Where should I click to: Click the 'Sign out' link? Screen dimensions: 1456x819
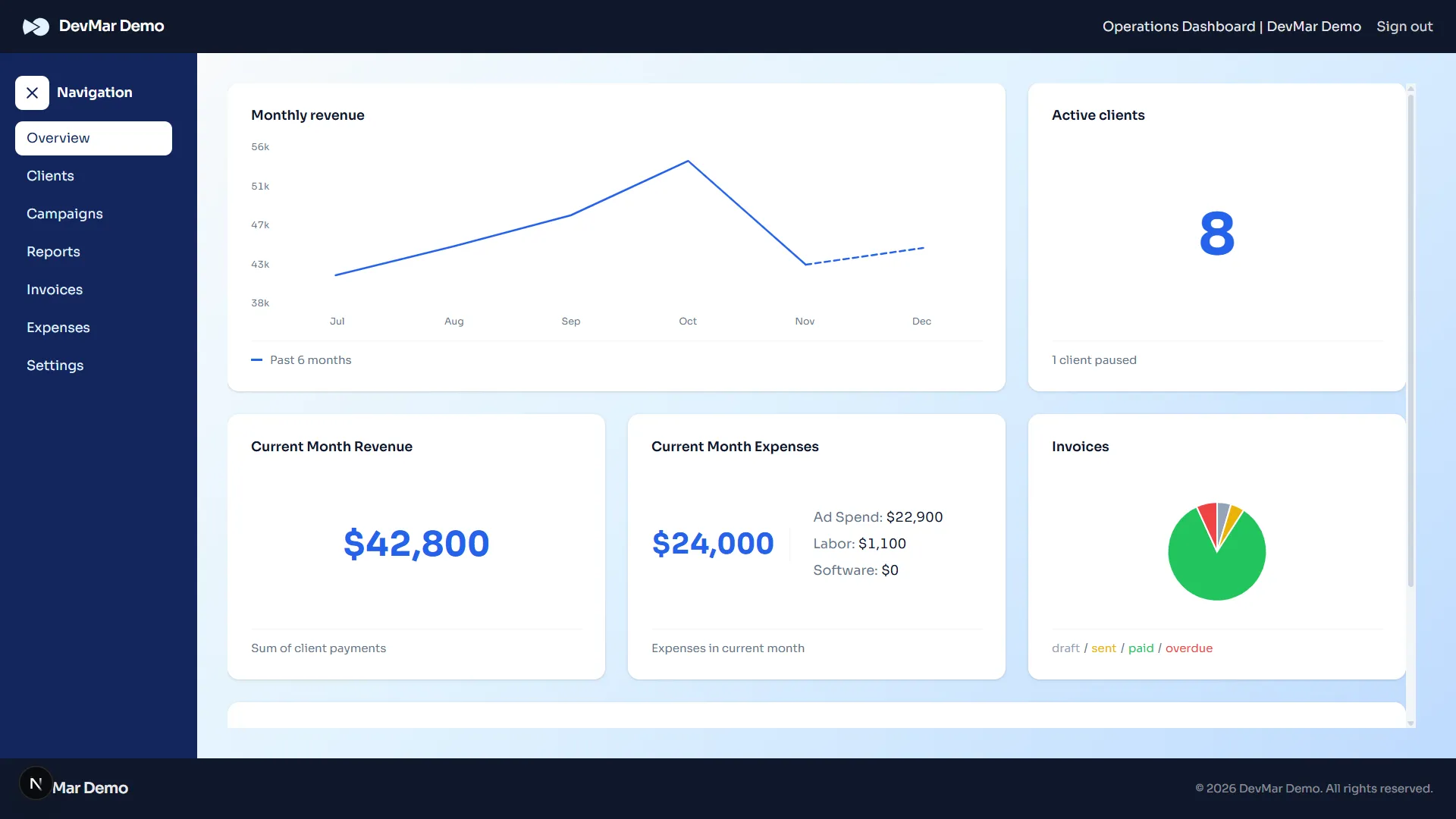point(1404,26)
